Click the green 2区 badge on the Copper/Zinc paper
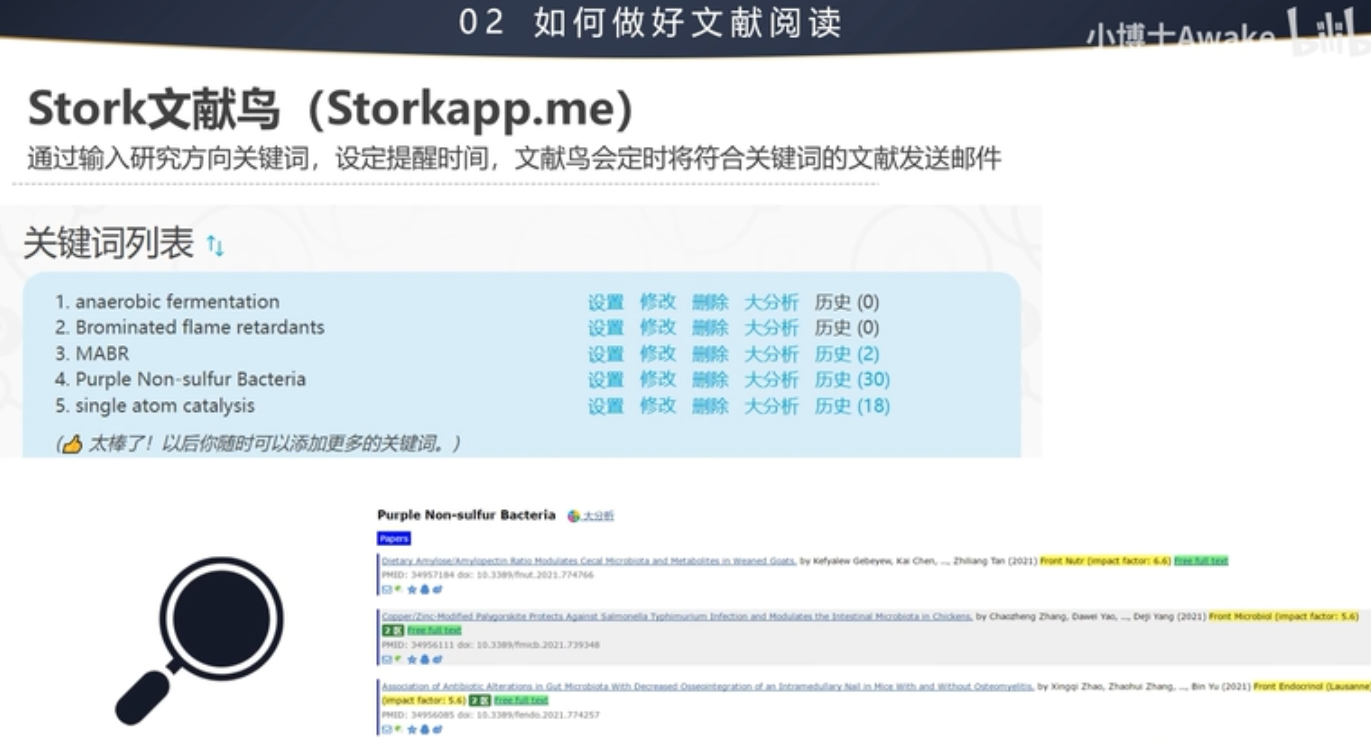Screen dimensions: 1371x745 tap(393, 631)
